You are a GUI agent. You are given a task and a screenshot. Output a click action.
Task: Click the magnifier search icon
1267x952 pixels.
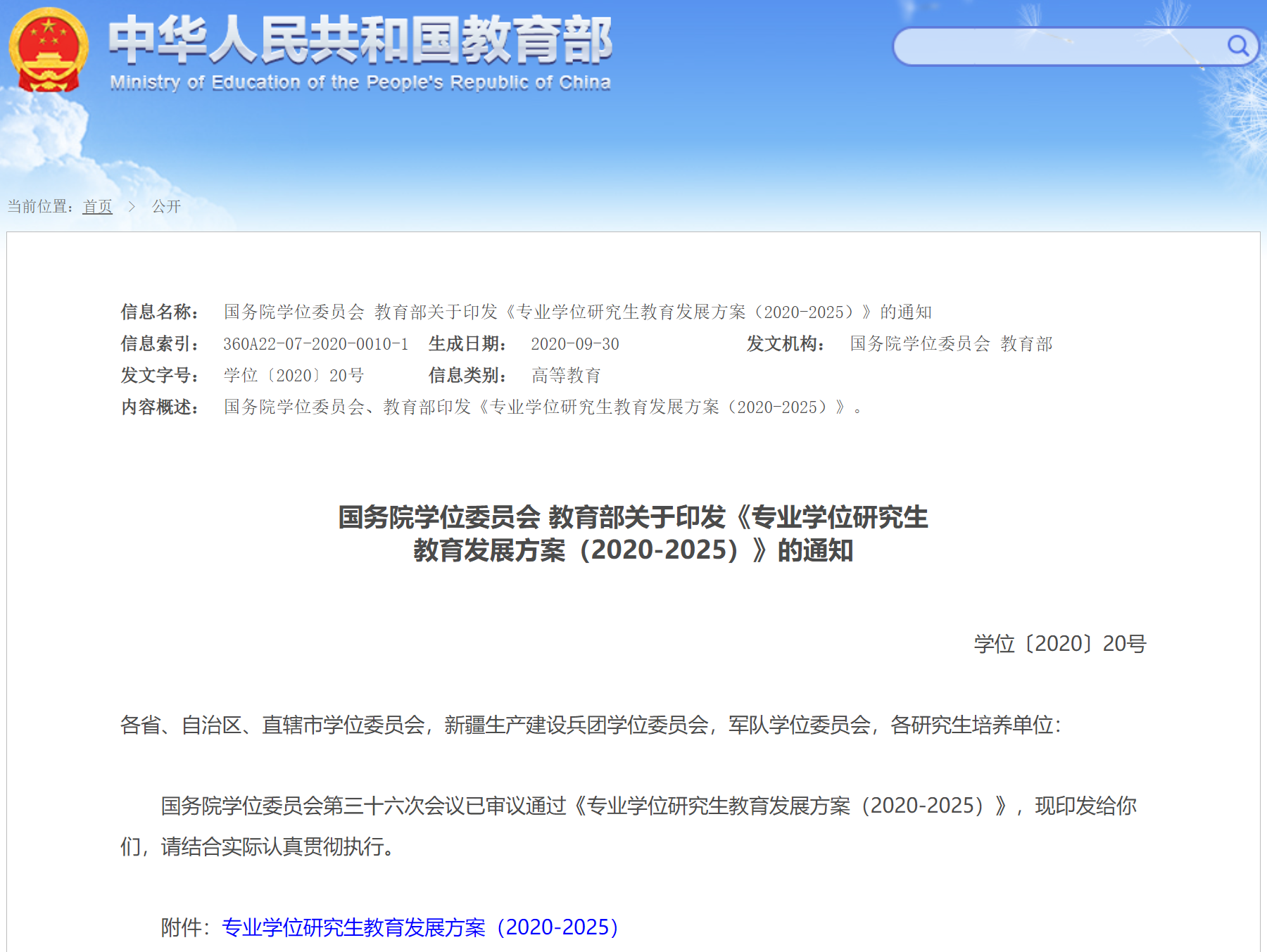[1237, 46]
